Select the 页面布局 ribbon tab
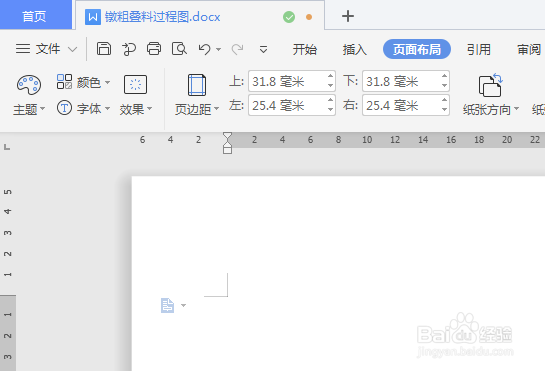545x371 pixels. 417,49
